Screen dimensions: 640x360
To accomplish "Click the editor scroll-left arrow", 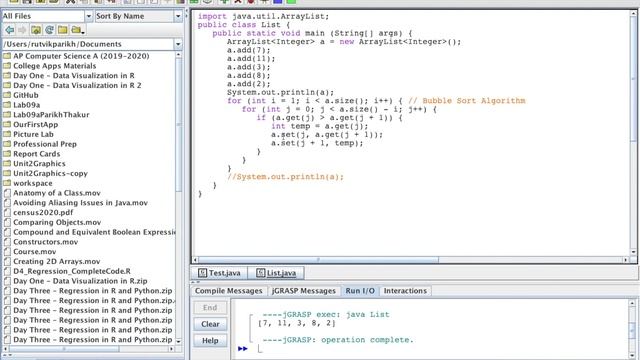I will [195, 260].
